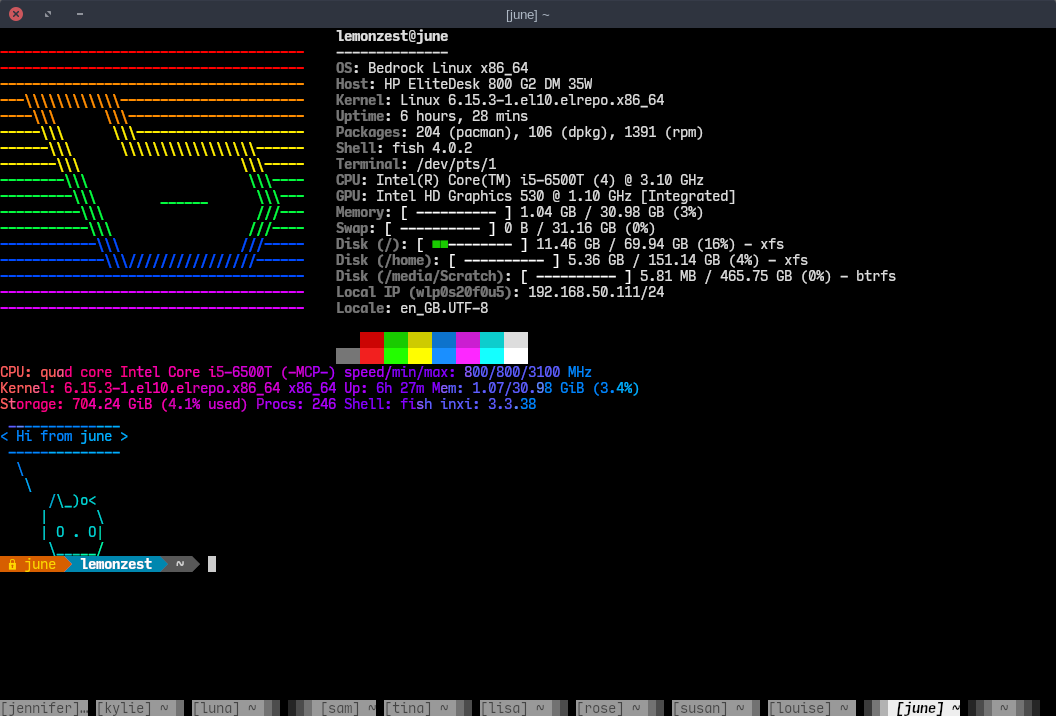Click the white terminal cursor block

coord(211,563)
